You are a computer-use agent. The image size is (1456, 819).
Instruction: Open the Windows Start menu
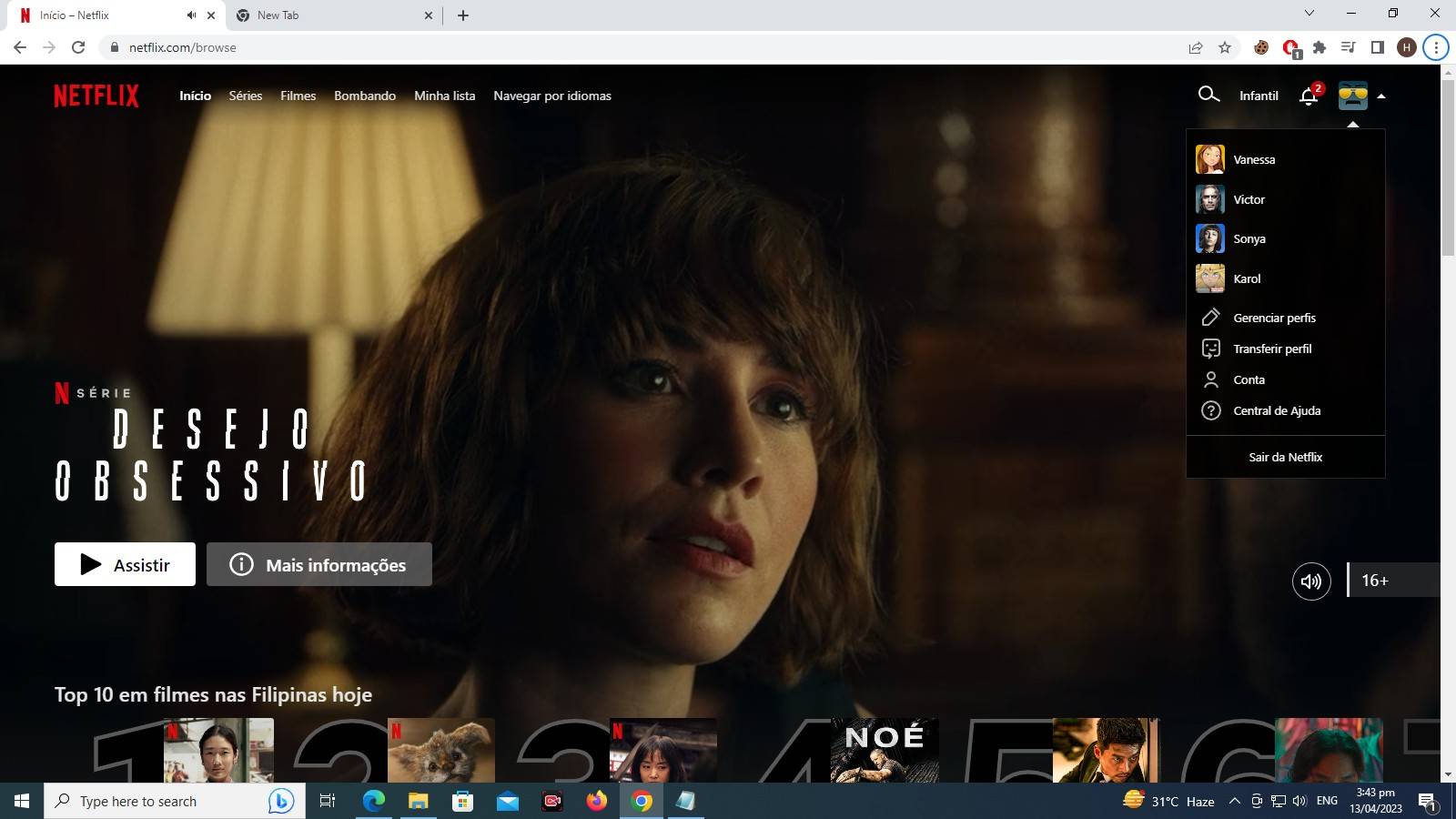coord(22,801)
